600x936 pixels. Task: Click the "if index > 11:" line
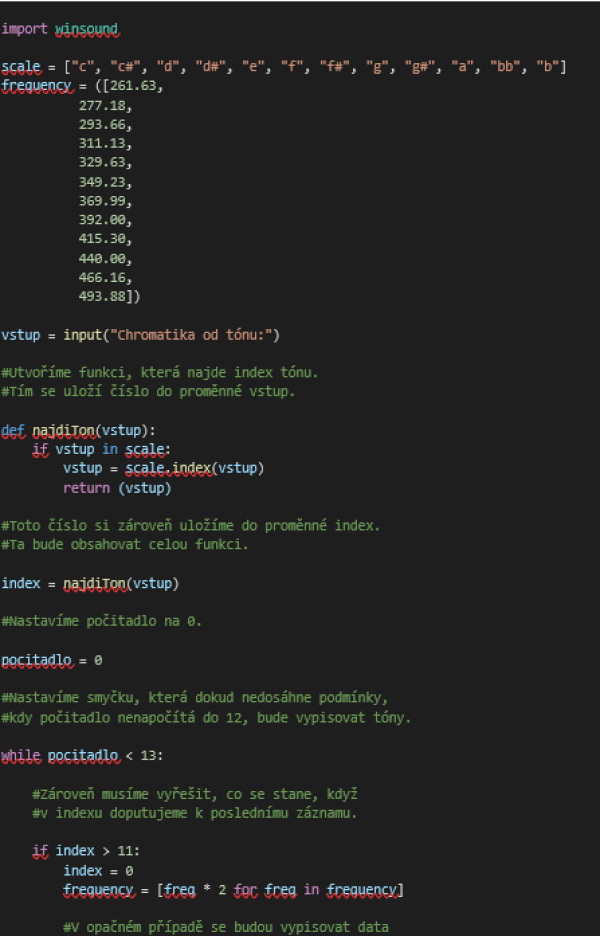click(x=86, y=852)
